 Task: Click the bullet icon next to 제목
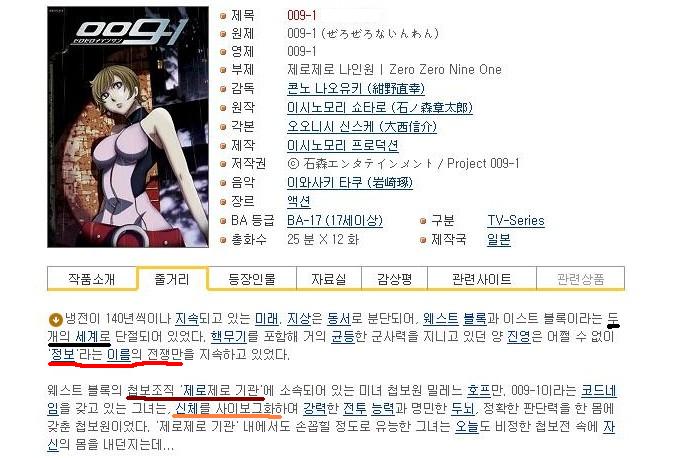[x=223, y=16]
